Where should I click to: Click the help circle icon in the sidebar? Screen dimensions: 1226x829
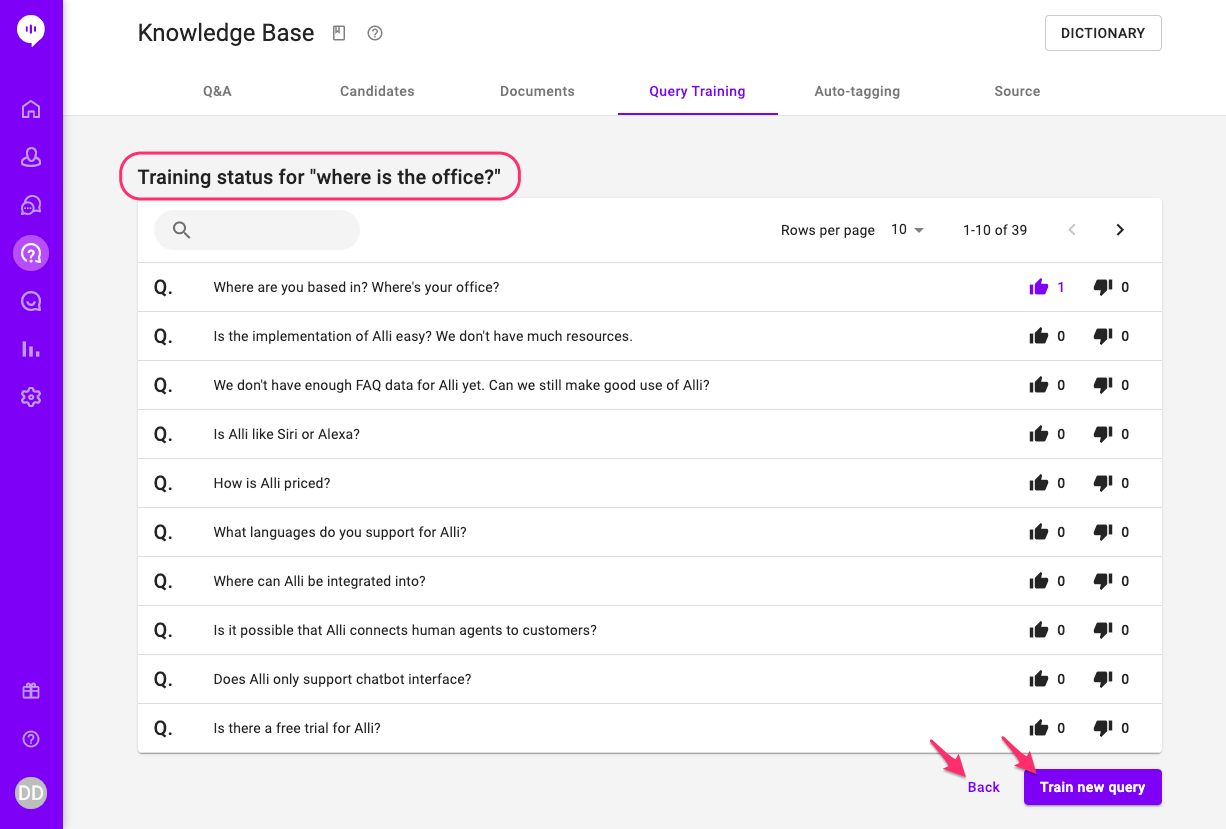31,739
